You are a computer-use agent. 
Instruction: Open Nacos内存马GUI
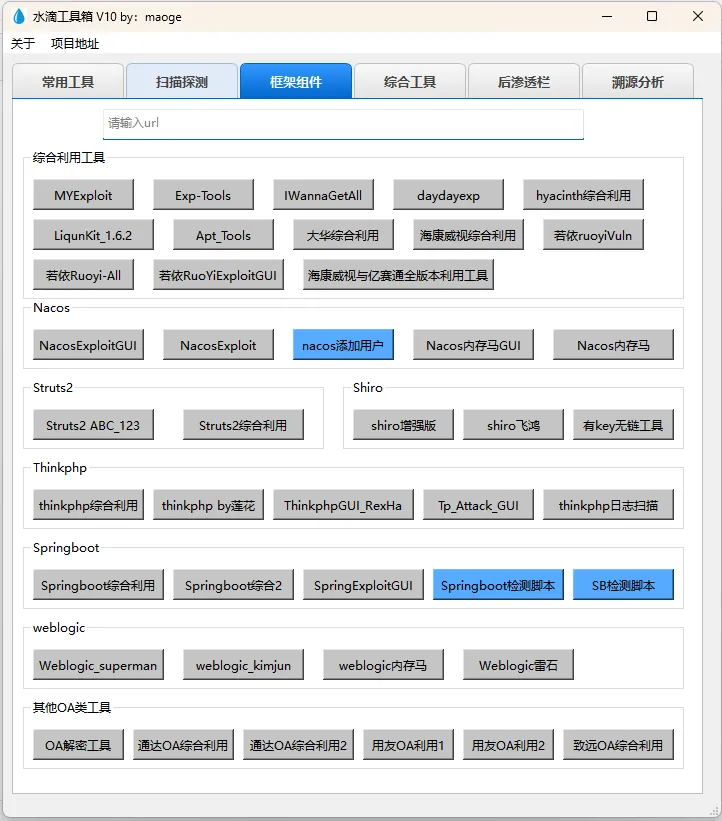click(473, 345)
